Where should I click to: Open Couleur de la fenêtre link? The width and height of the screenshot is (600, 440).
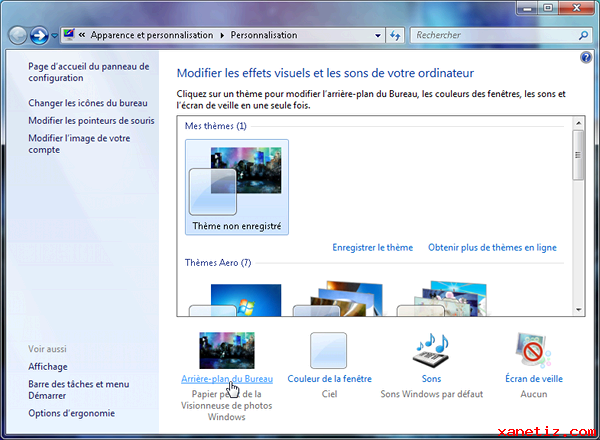tap(329, 379)
